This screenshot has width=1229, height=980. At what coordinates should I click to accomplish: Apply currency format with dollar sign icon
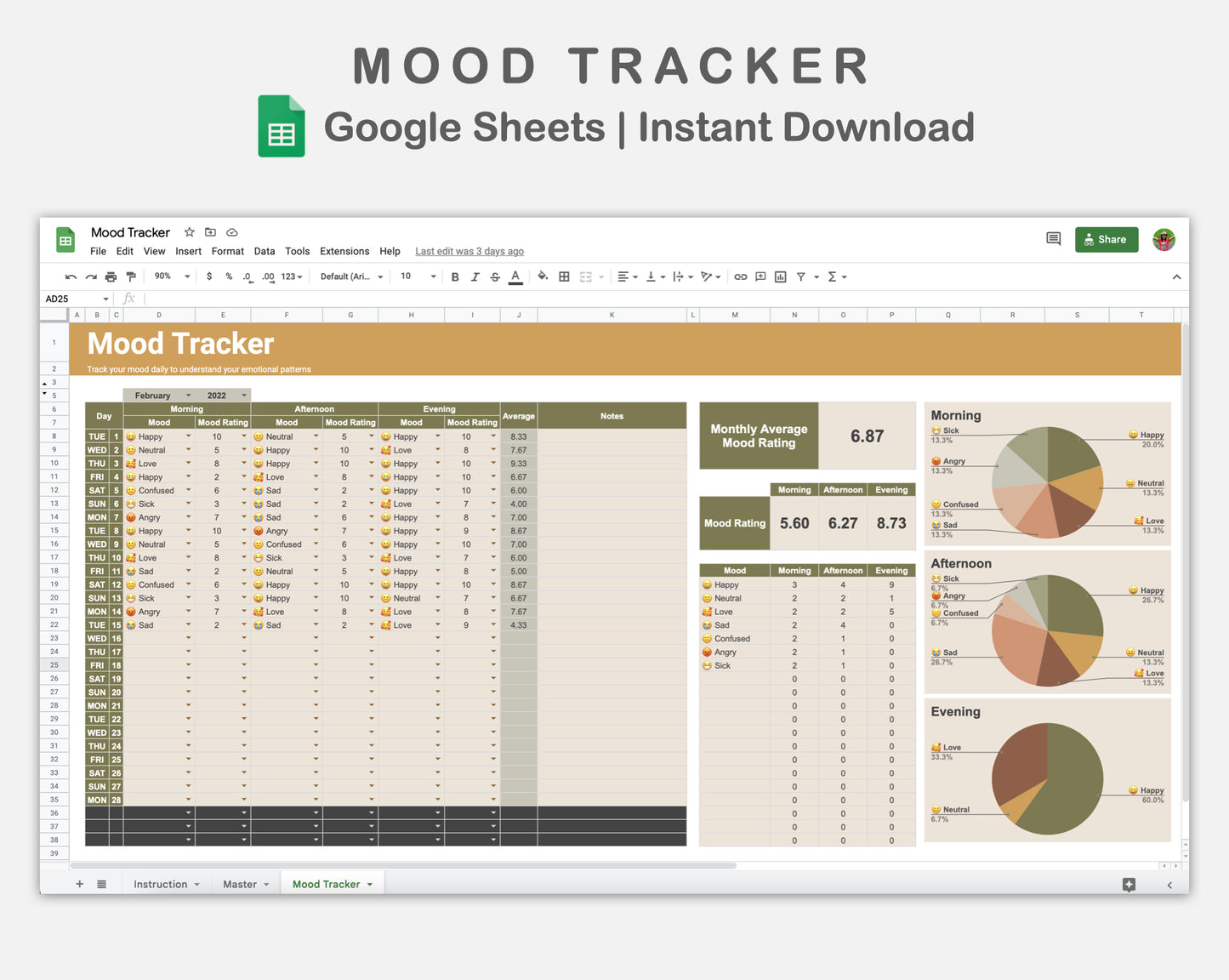209,276
